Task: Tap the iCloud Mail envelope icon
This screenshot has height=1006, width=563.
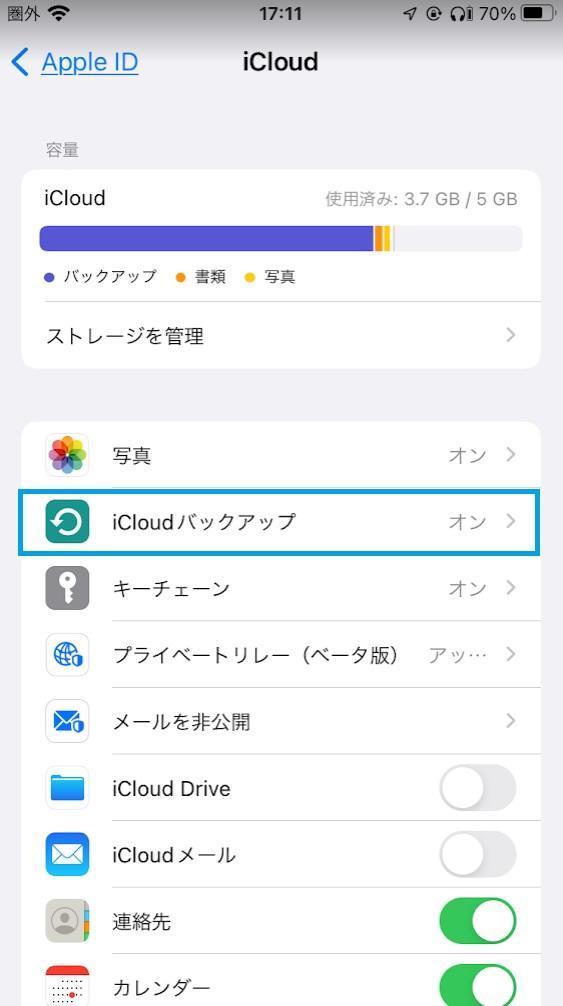Action: 67,855
